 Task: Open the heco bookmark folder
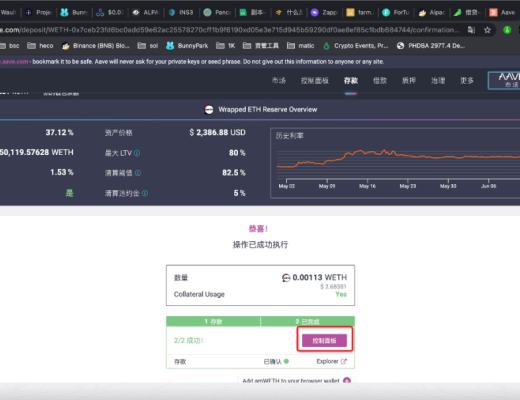pos(40,46)
